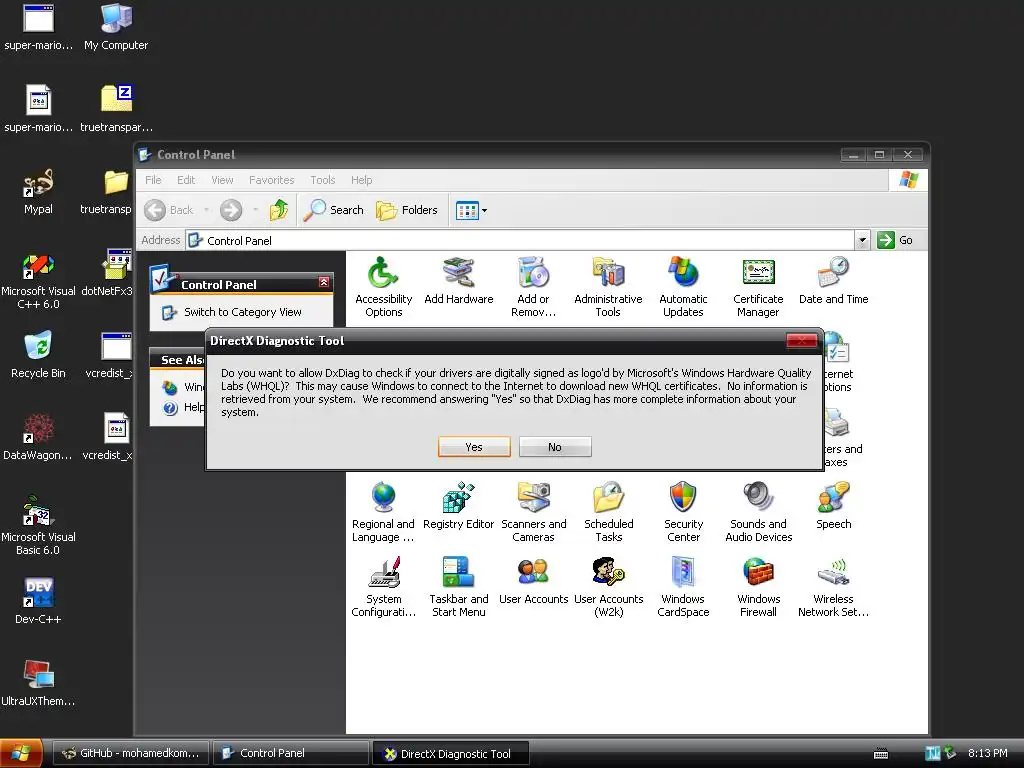Open Certificate Manager icon

[x=758, y=287]
